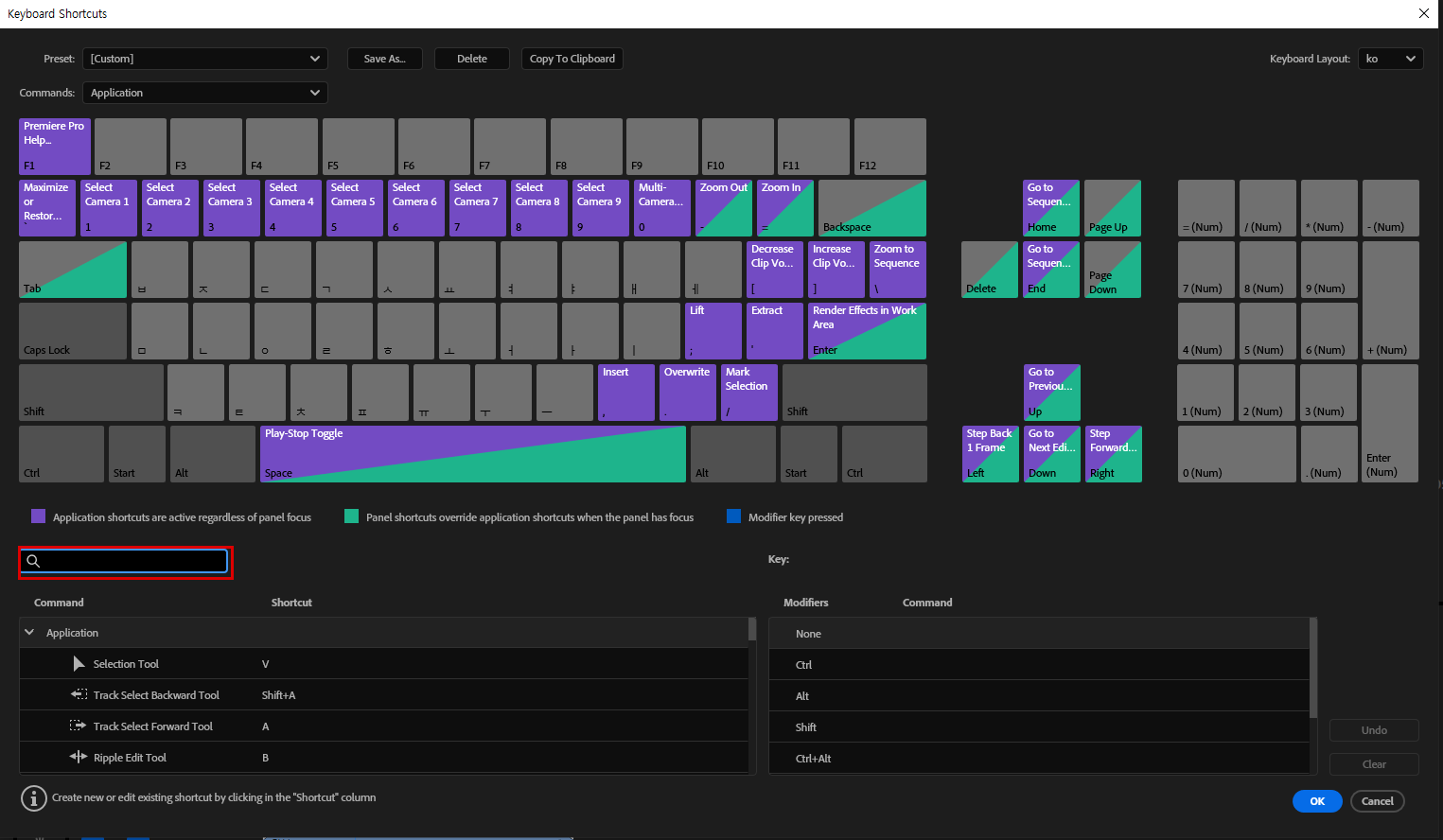Screen dimensions: 1443x840
Task: Select the Maximize or Restore key
Action: (x=47, y=208)
